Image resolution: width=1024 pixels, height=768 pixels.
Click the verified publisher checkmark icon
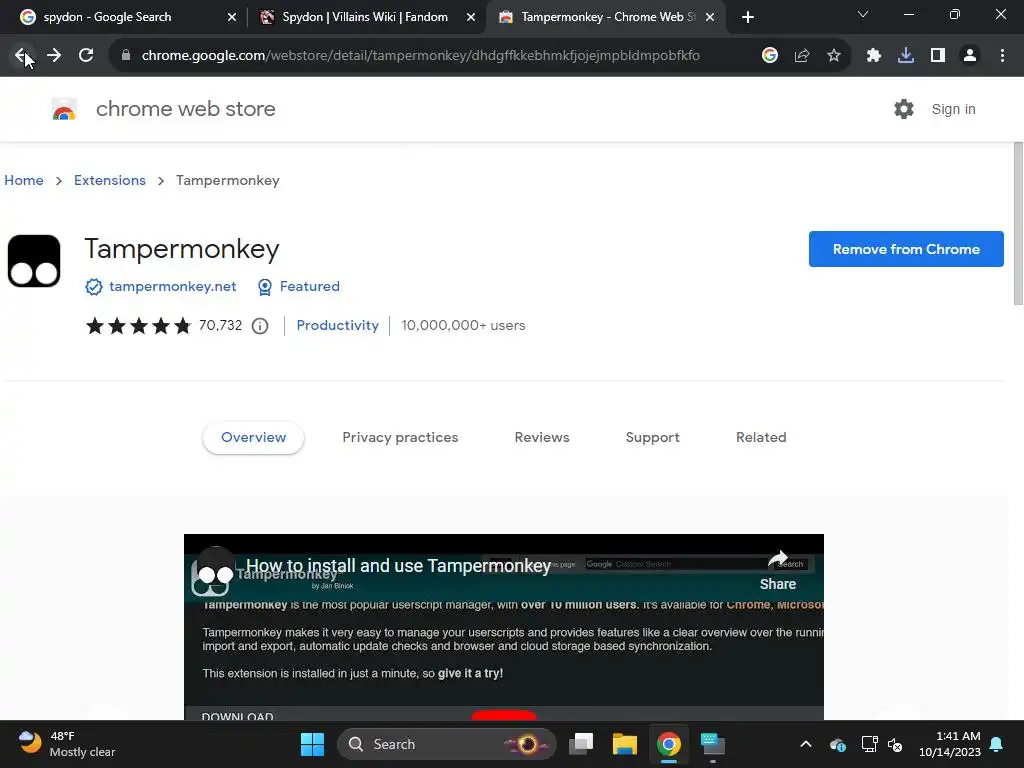pyautogui.click(x=93, y=287)
